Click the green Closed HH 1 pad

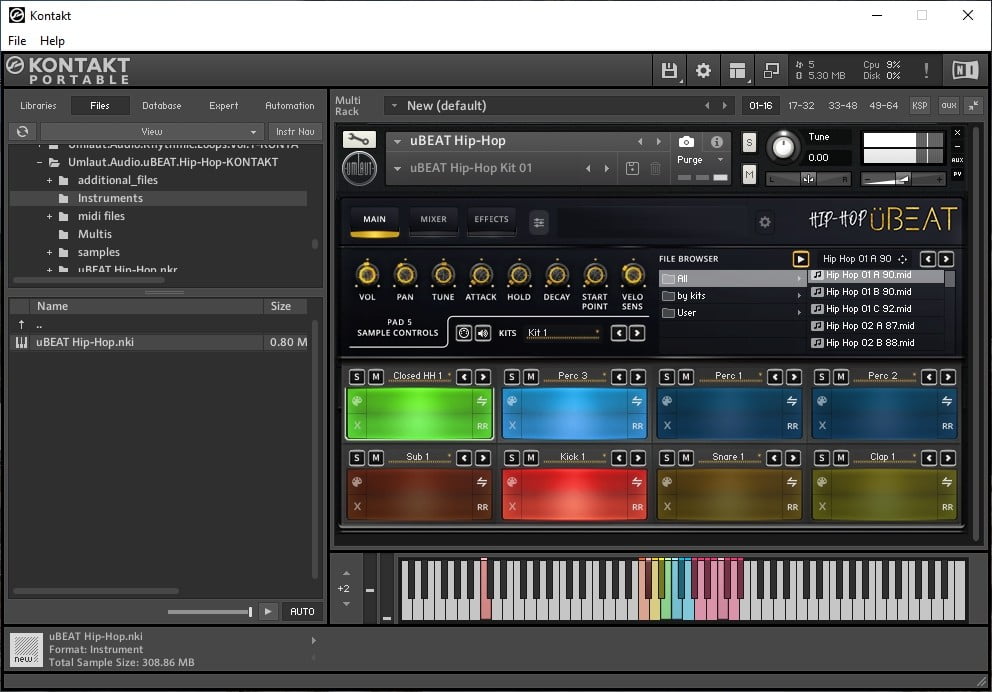pos(419,414)
